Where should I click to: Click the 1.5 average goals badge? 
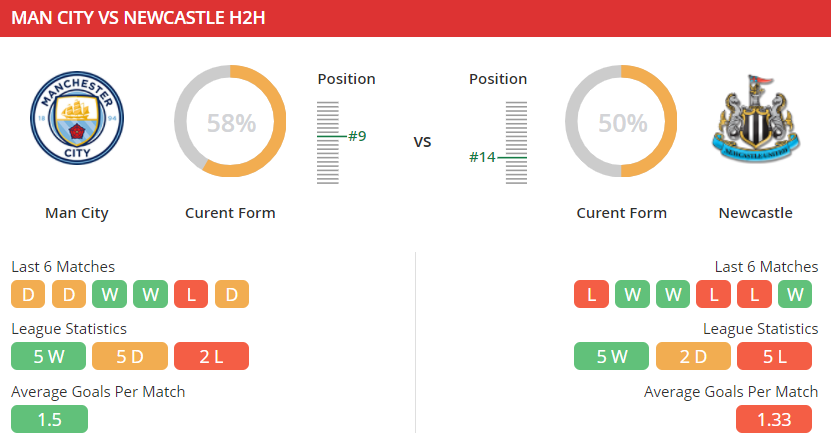click(x=49, y=419)
